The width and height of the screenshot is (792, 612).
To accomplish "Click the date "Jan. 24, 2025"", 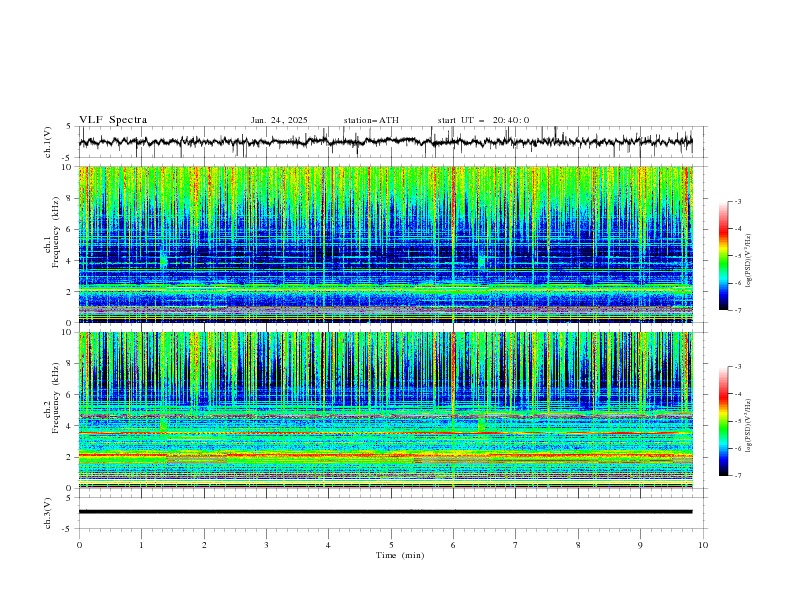I will coord(279,120).
